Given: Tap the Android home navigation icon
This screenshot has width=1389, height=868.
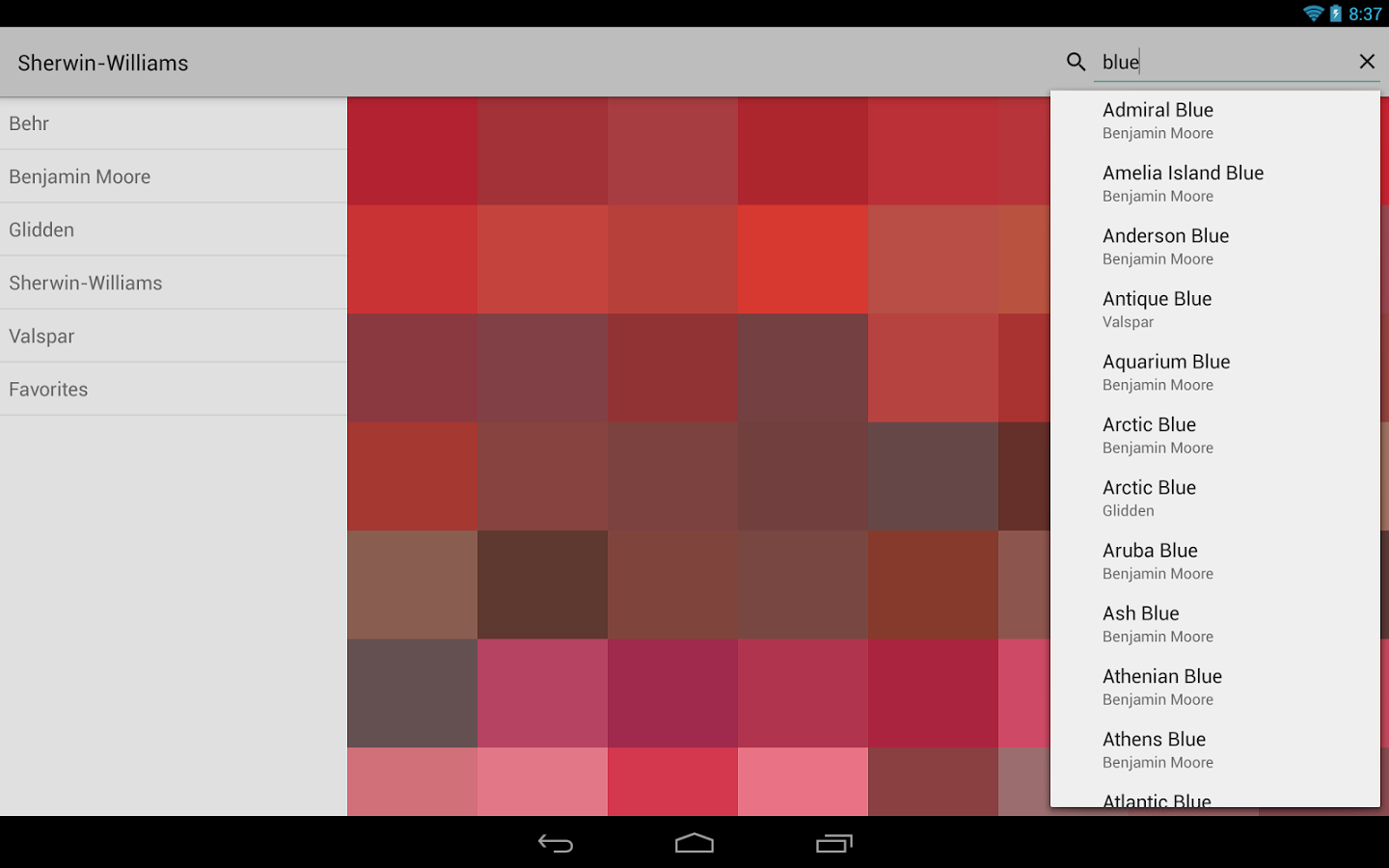Looking at the screenshot, I should tap(694, 844).
